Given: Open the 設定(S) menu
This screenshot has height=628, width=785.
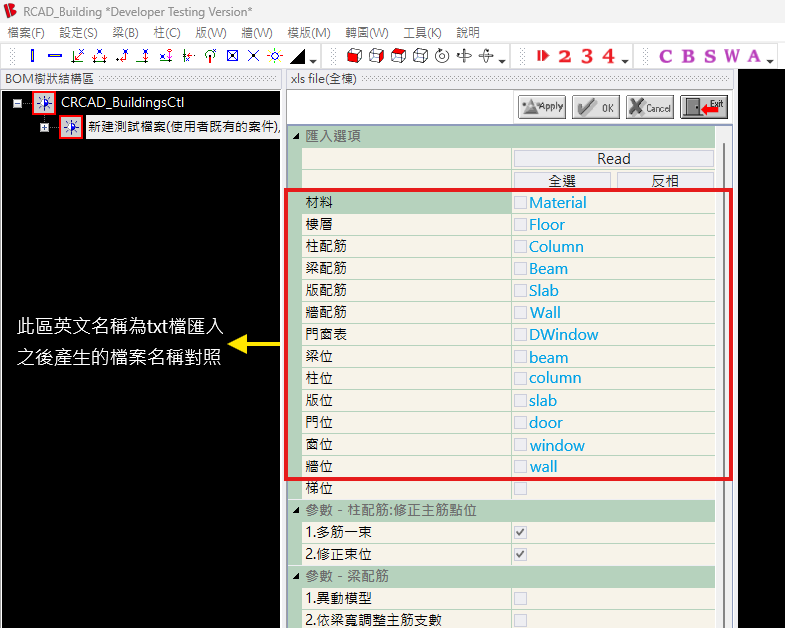Looking at the screenshot, I should (78, 33).
